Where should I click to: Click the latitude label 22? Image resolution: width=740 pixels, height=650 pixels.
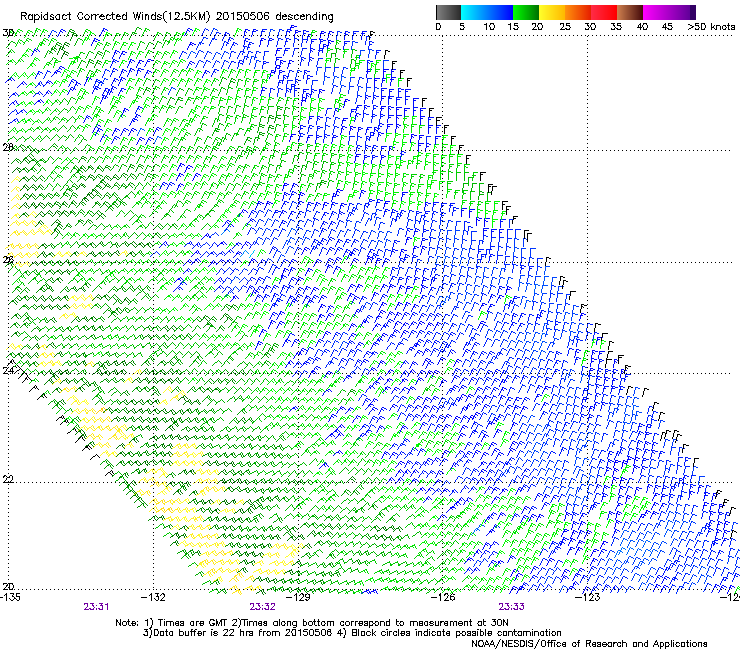8,479
